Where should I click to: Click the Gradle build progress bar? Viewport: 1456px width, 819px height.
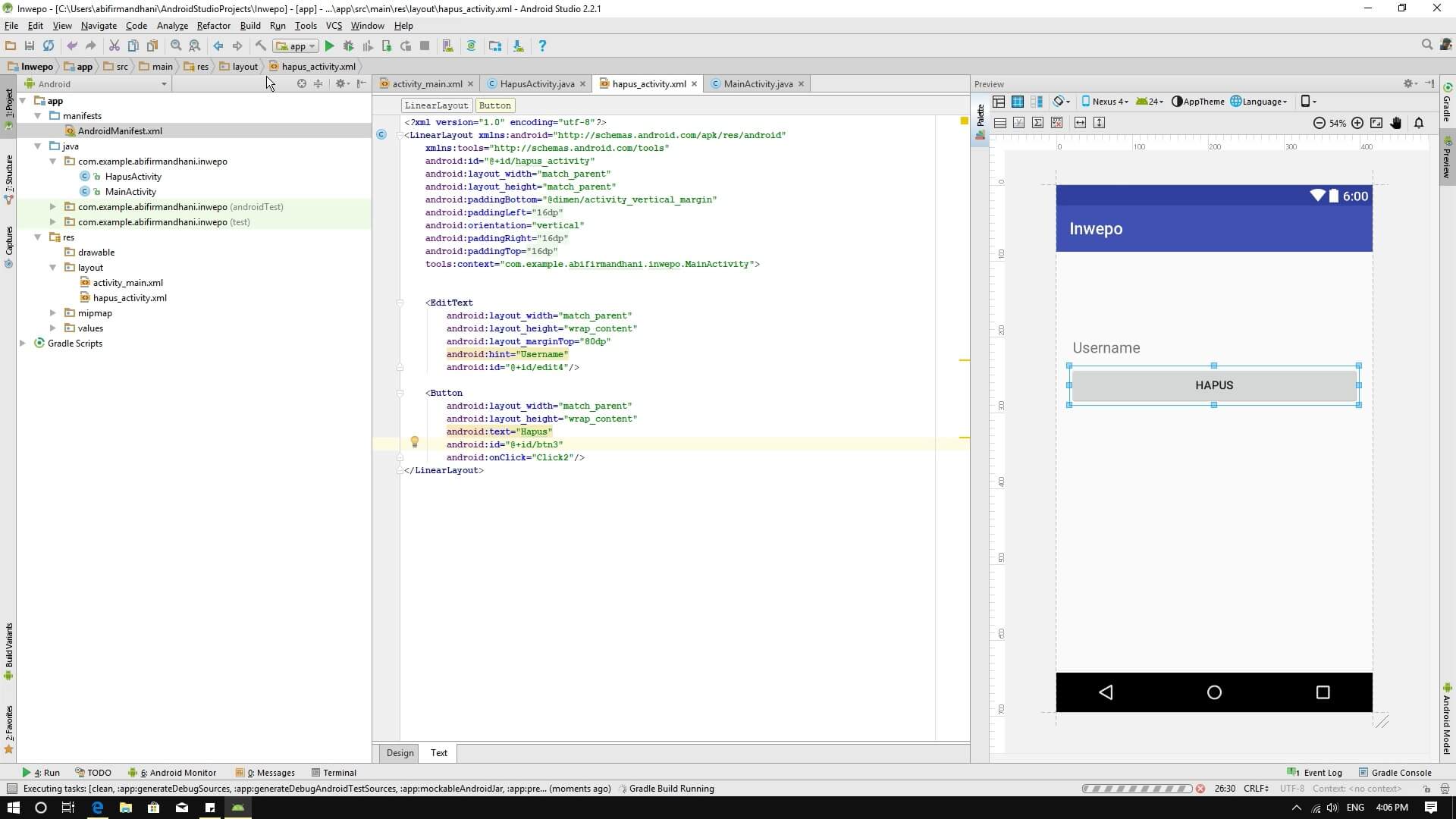pos(1137,789)
